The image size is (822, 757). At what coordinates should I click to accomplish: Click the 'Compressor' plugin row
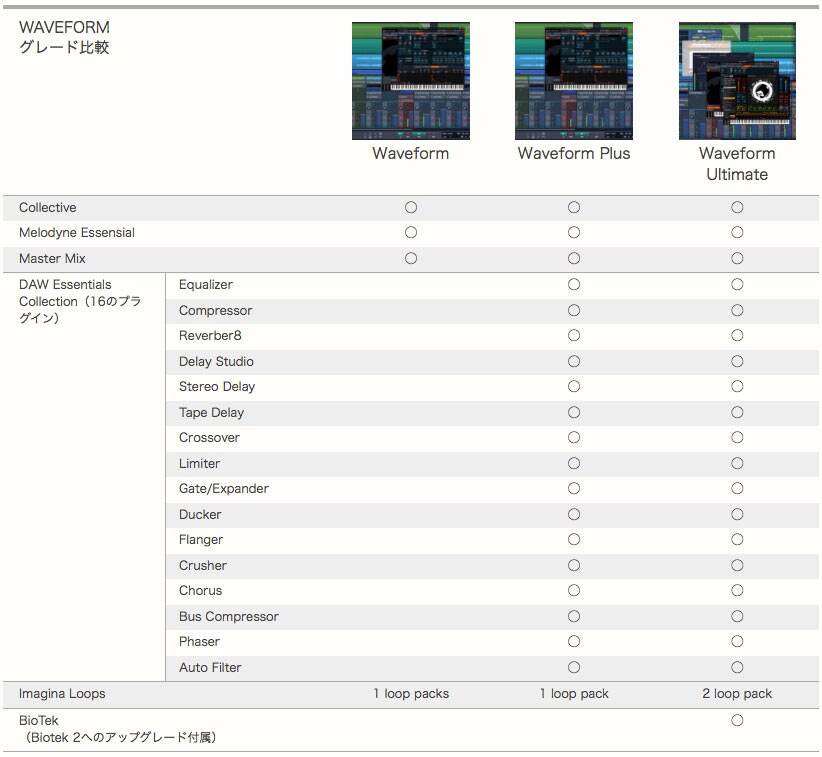(x=492, y=310)
